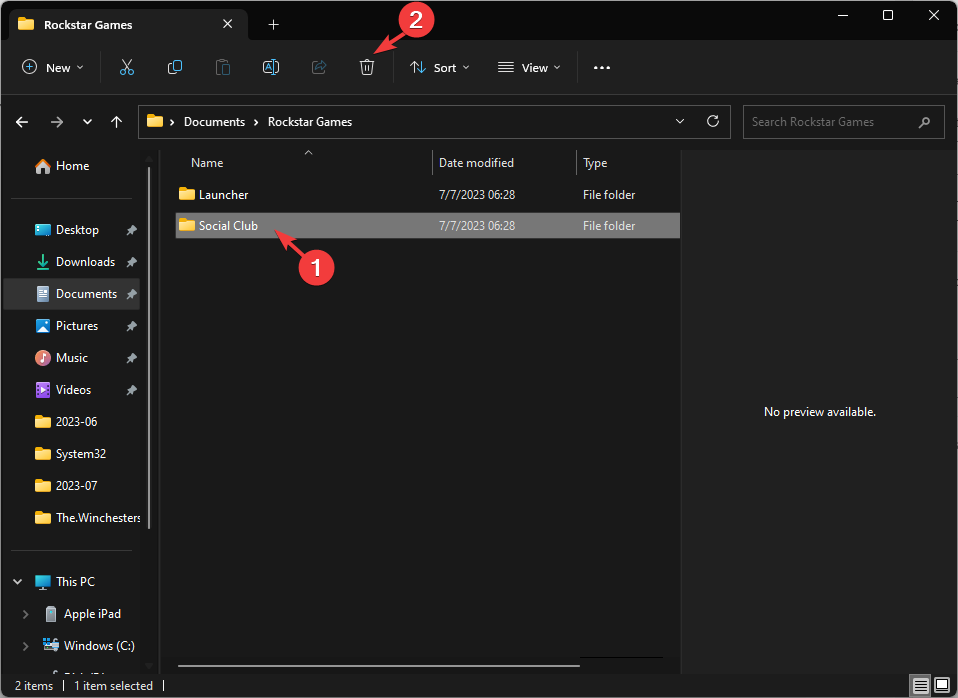
Task: Click the Cut scissors icon
Action: tap(126, 67)
